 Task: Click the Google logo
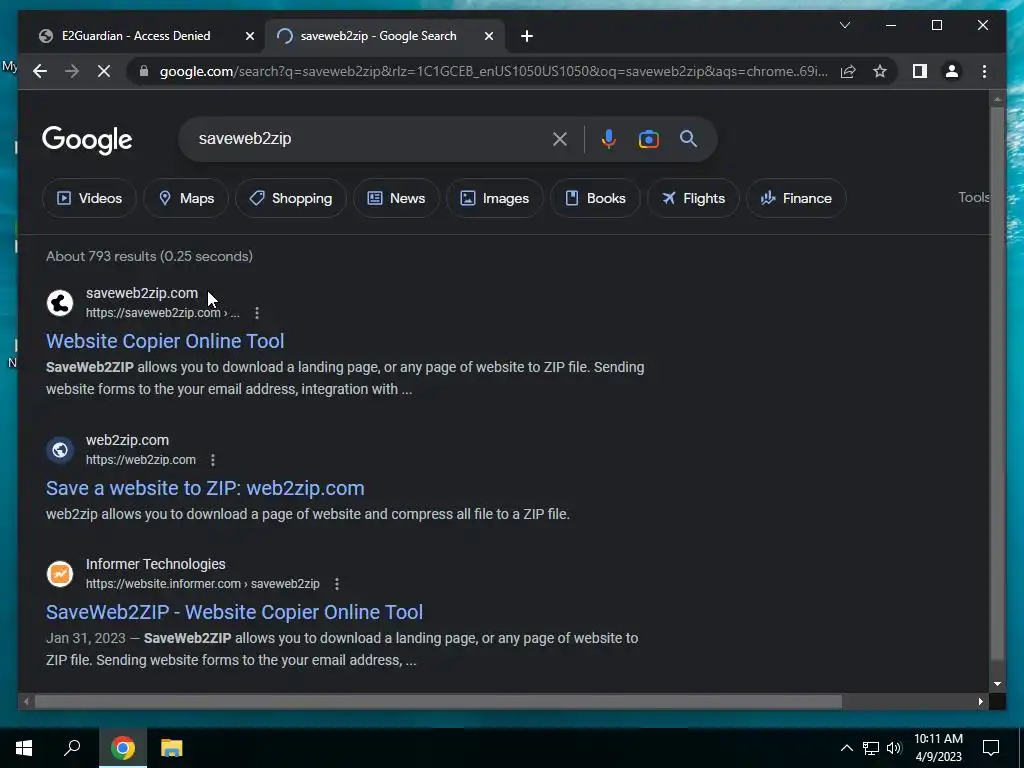tap(87, 140)
